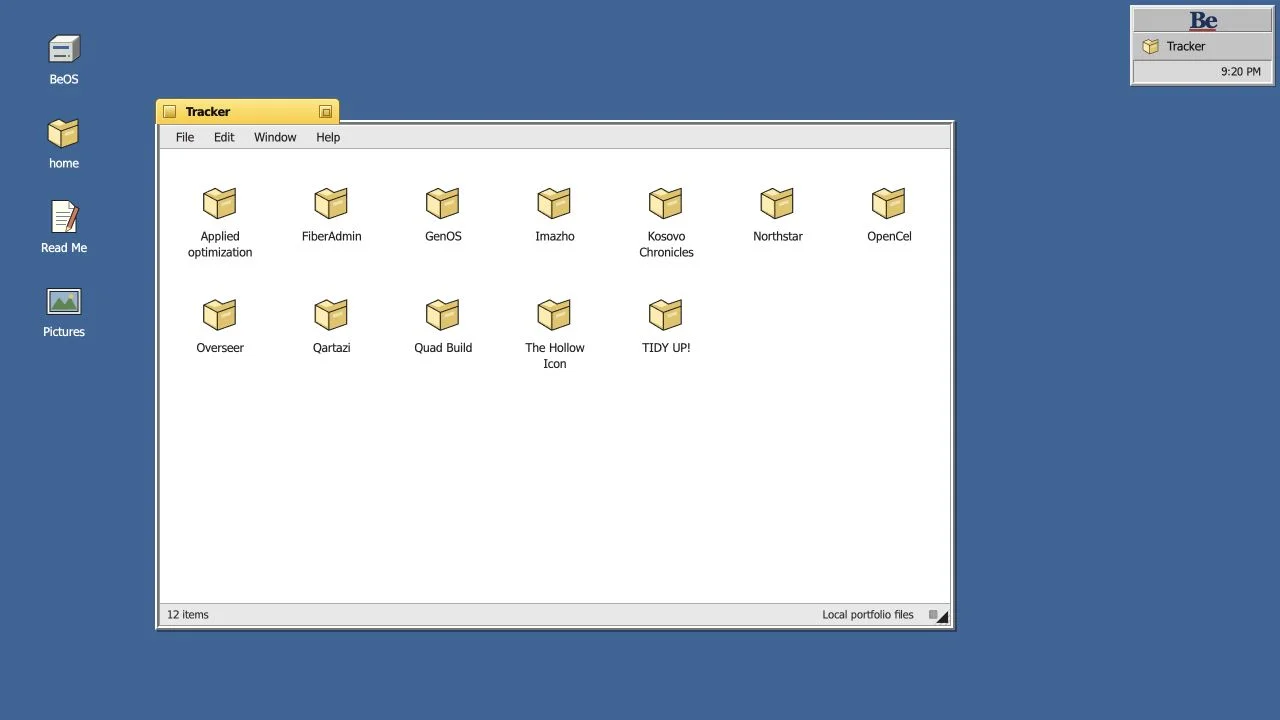Click the Tracker window title tab
This screenshot has width=1280, height=720.
(x=247, y=111)
